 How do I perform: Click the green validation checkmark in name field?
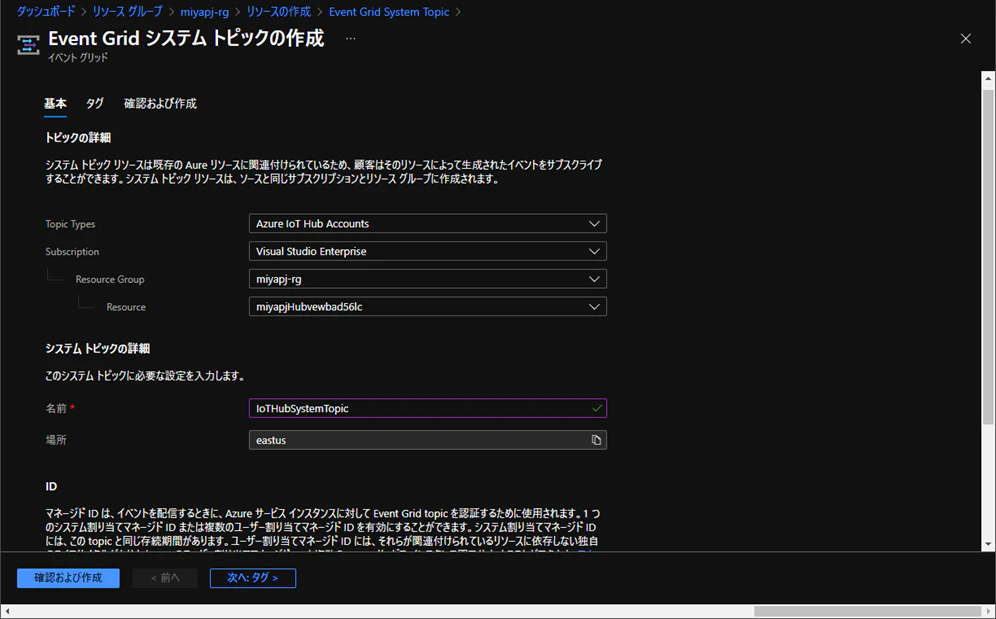pyautogui.click(x=596, y=408)
